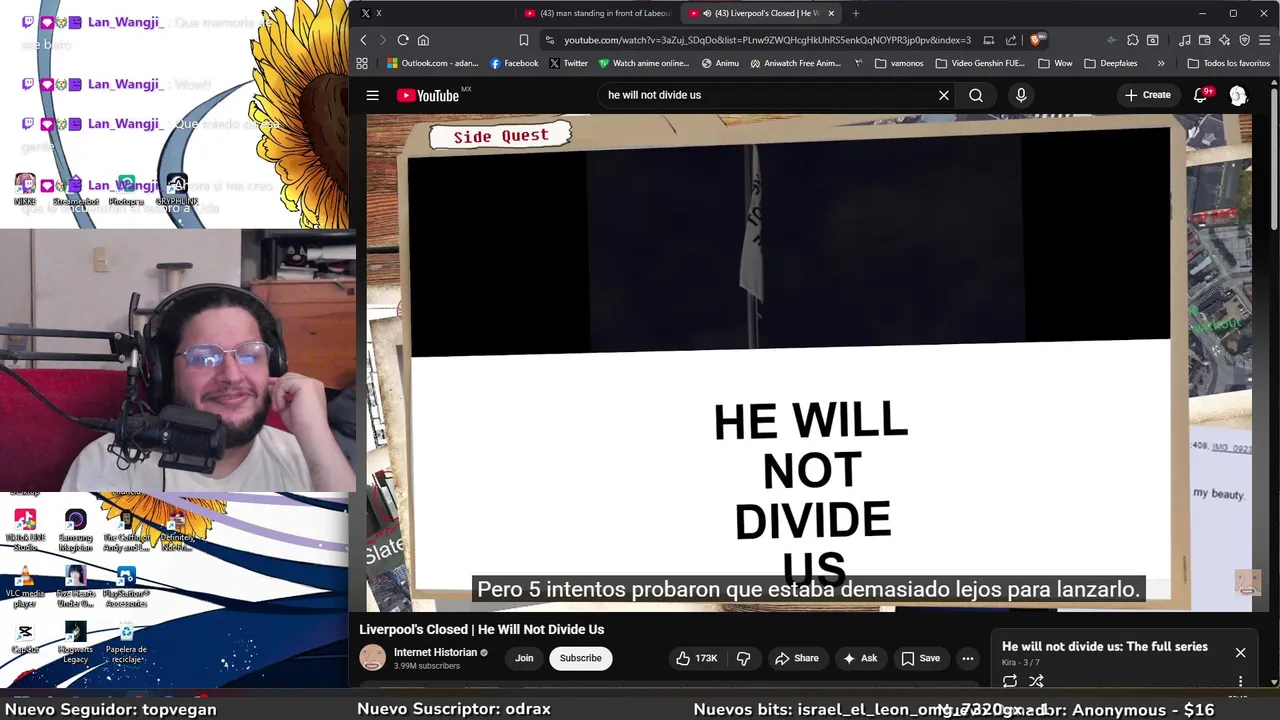Screen dimensions: 1280x720
Task: Close the full series playlist panel
Action: tap(1240, 652)
